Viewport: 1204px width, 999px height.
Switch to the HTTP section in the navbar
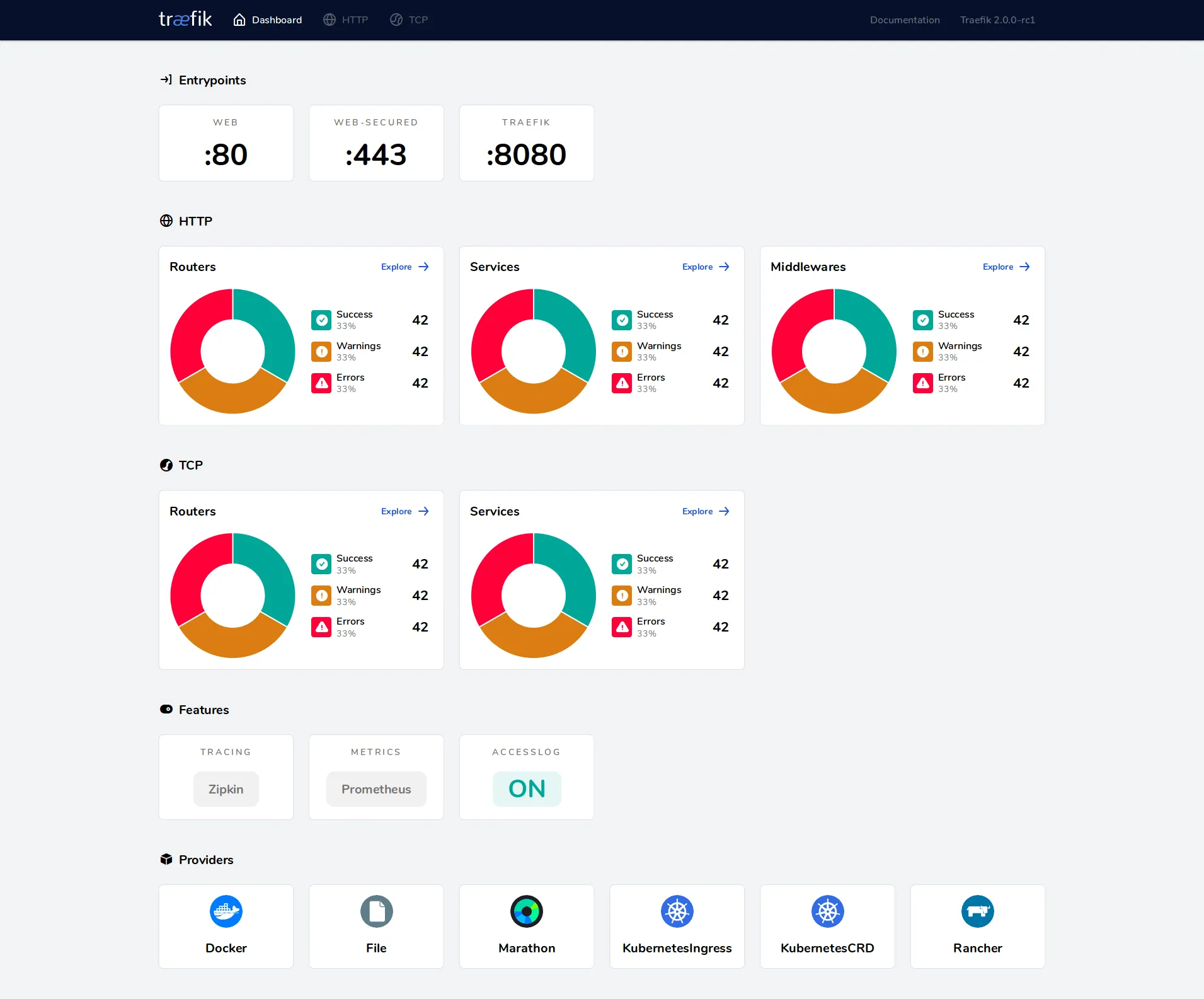pos(345,20)
